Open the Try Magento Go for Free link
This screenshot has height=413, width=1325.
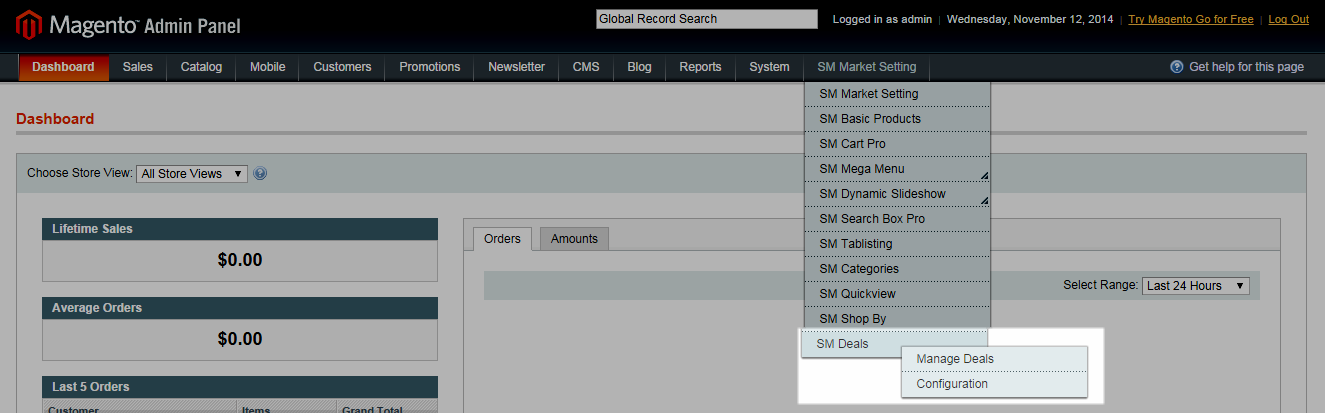[x=1191, y=19]
